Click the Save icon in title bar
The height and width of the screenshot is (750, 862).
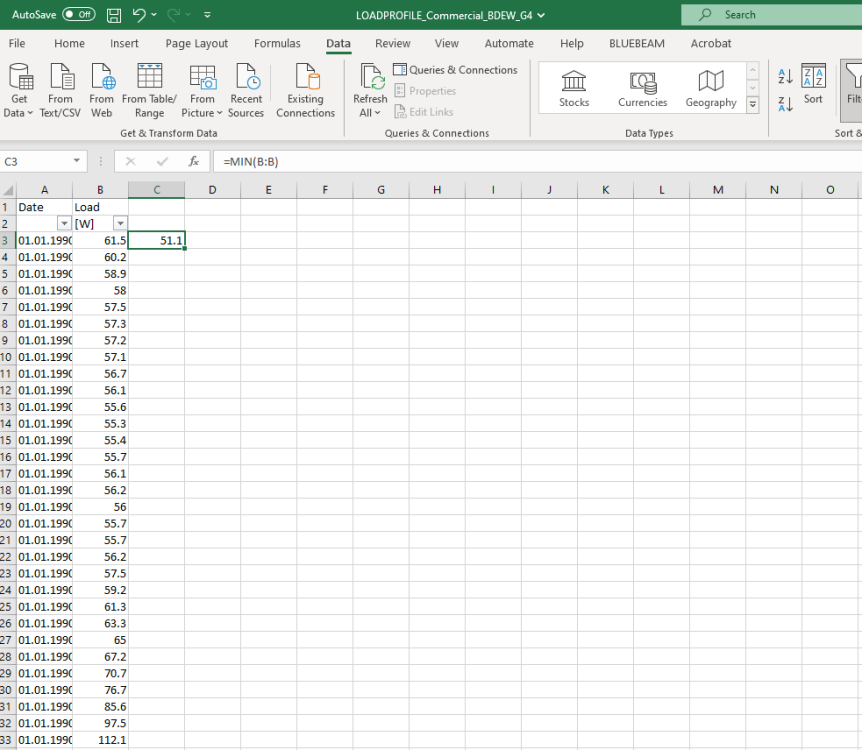114,15
